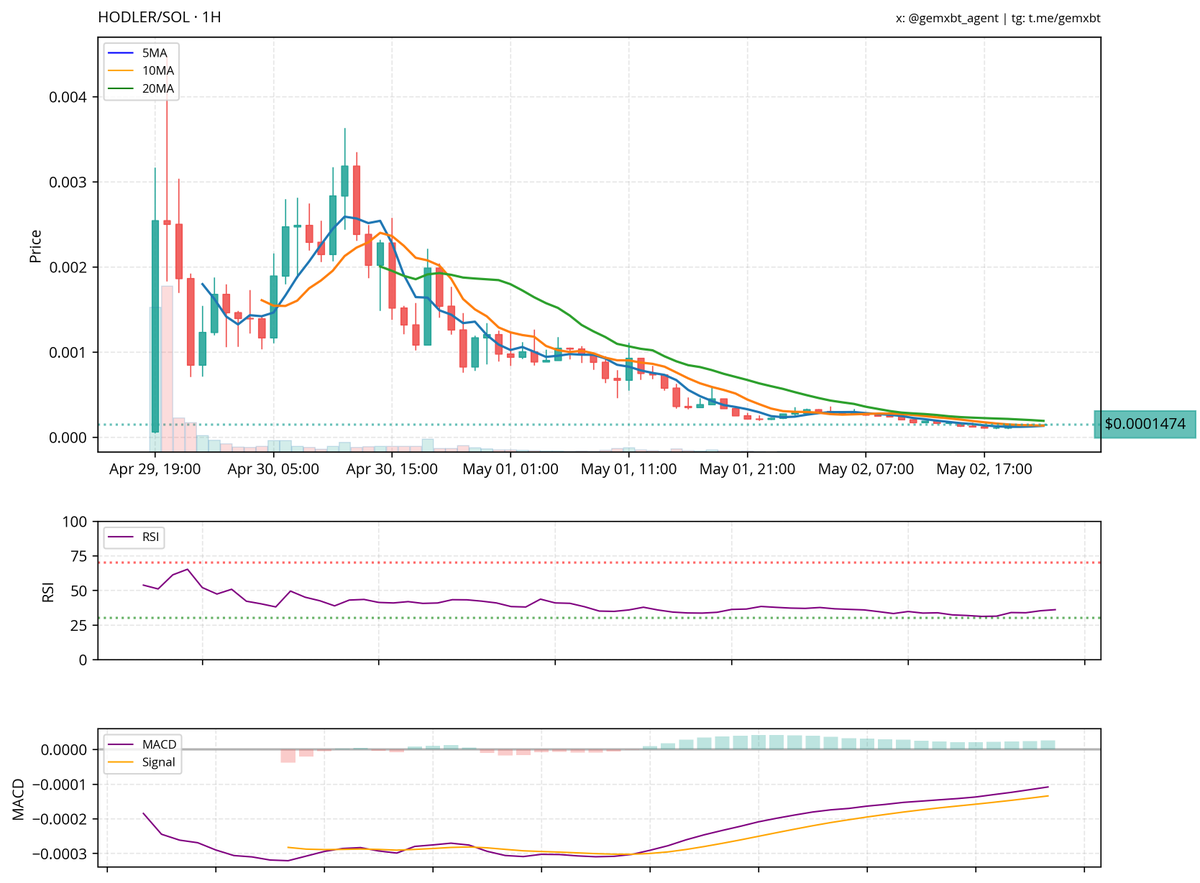Click the Apr 29, 19:00 time label

(155, 467)
